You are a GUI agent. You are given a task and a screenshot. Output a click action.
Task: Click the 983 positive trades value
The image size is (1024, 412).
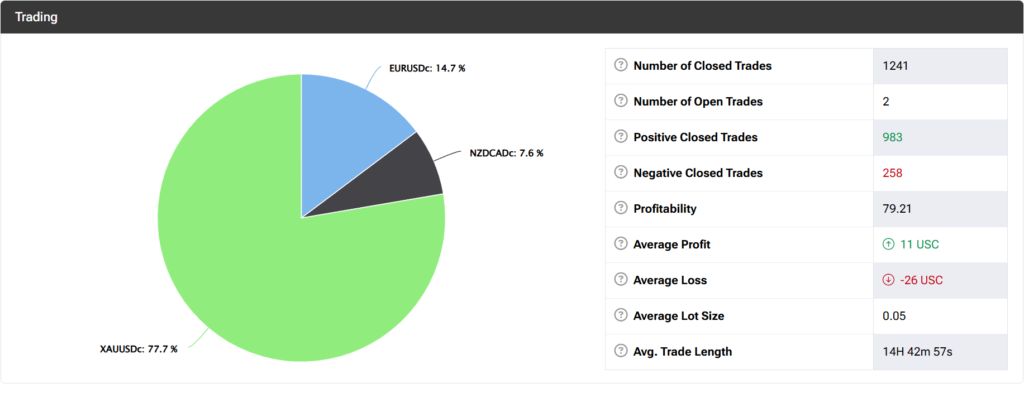(892, 137)
